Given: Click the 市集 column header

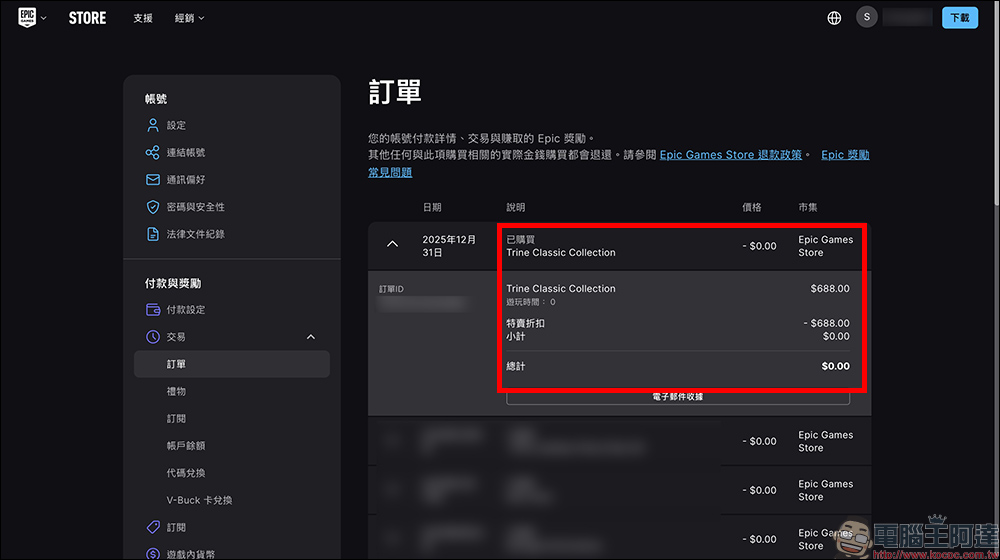Looking at the screenshot, I should 807,207.
